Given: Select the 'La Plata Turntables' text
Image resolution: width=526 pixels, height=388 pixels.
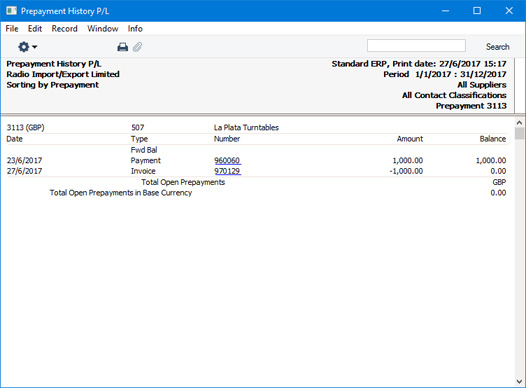Looking at the screenshot, I should (246, 127).
